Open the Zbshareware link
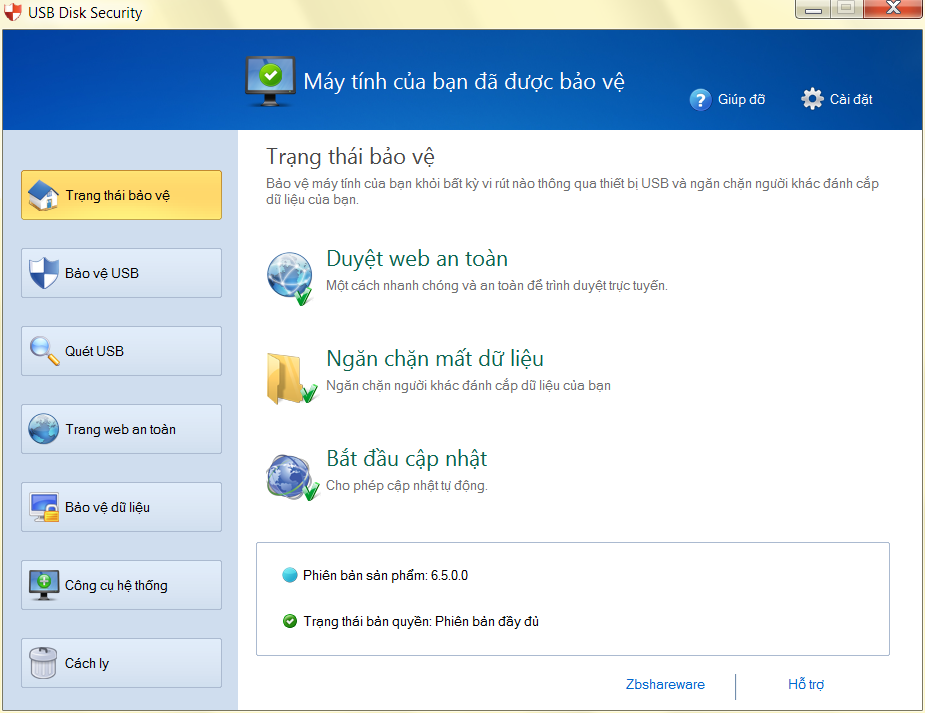The width and height of the screenshot is (925, 713). (665, 685)
